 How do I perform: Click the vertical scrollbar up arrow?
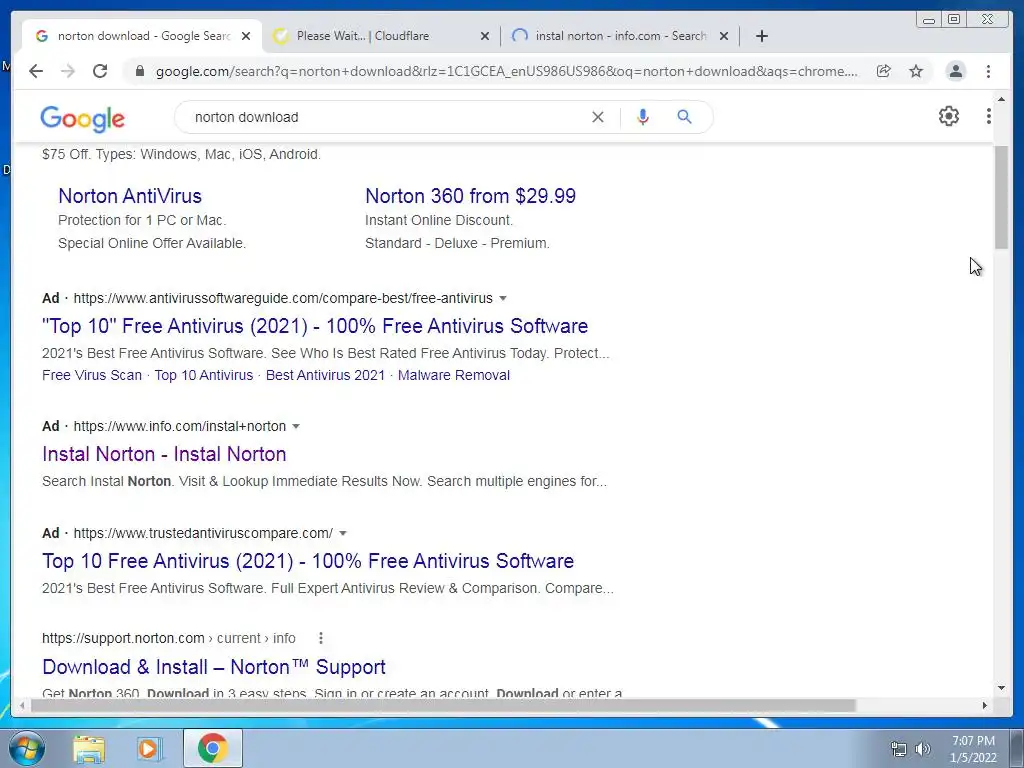(1002, 99)
